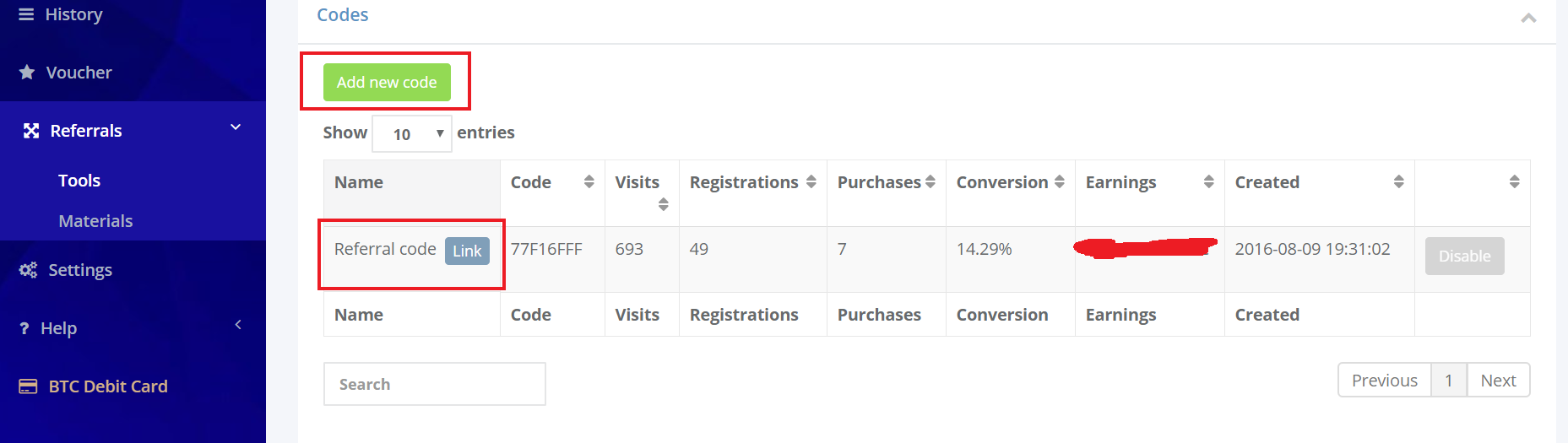Click the Link badge for Referral code
This screenshot has width=1568, height=443.
pyautogui.click(x=467, y=251)
